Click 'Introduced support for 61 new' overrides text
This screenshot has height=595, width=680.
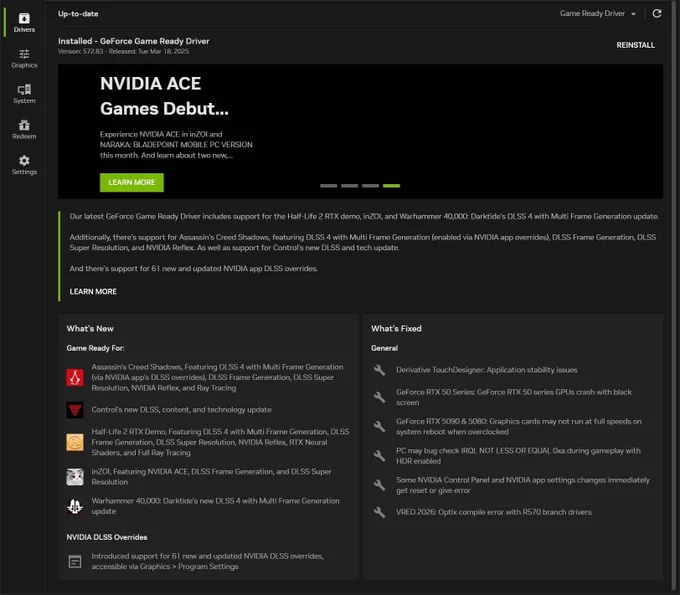click(207, 562)
